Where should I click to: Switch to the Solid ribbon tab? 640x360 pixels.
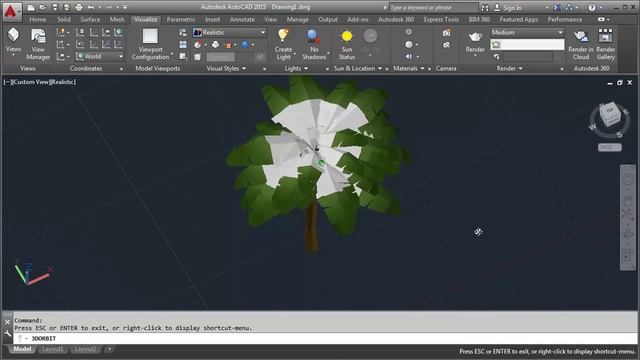click(64, 19)
